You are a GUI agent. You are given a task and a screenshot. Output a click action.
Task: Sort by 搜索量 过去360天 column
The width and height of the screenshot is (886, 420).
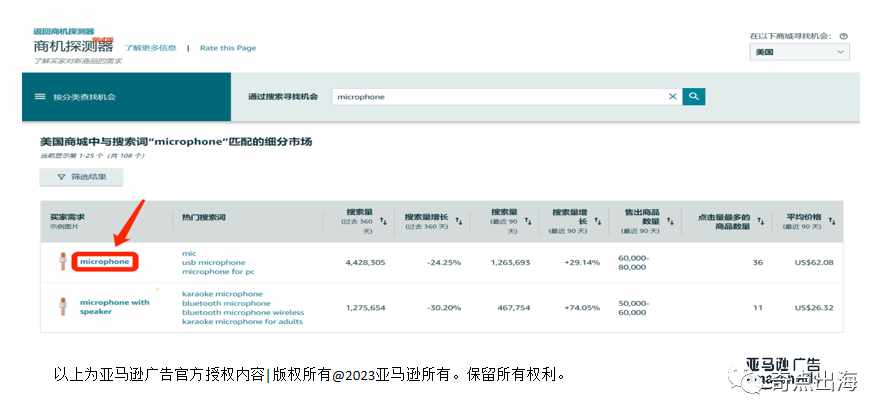(384, 221)
